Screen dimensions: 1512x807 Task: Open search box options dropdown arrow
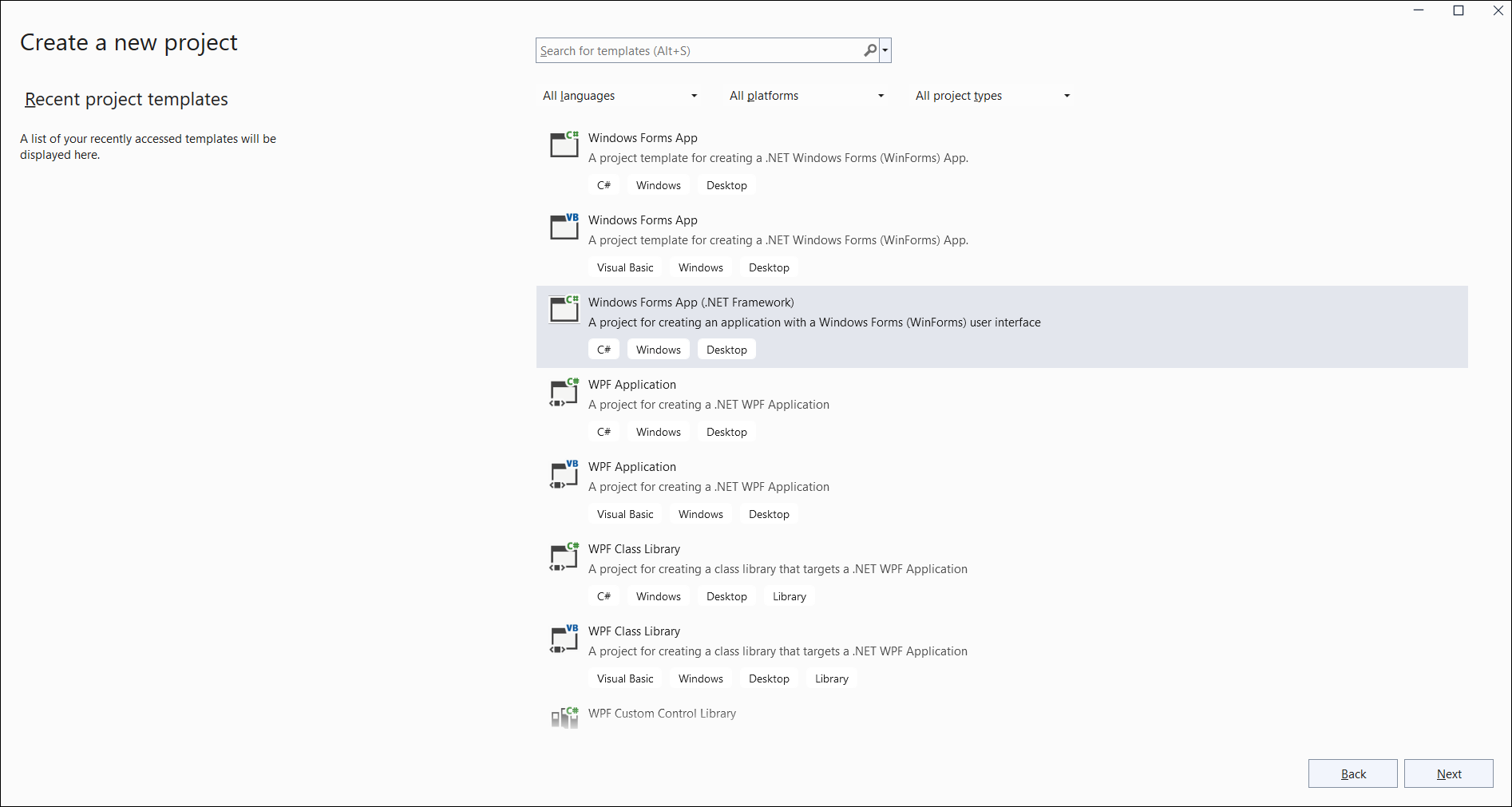coord(885,50)
